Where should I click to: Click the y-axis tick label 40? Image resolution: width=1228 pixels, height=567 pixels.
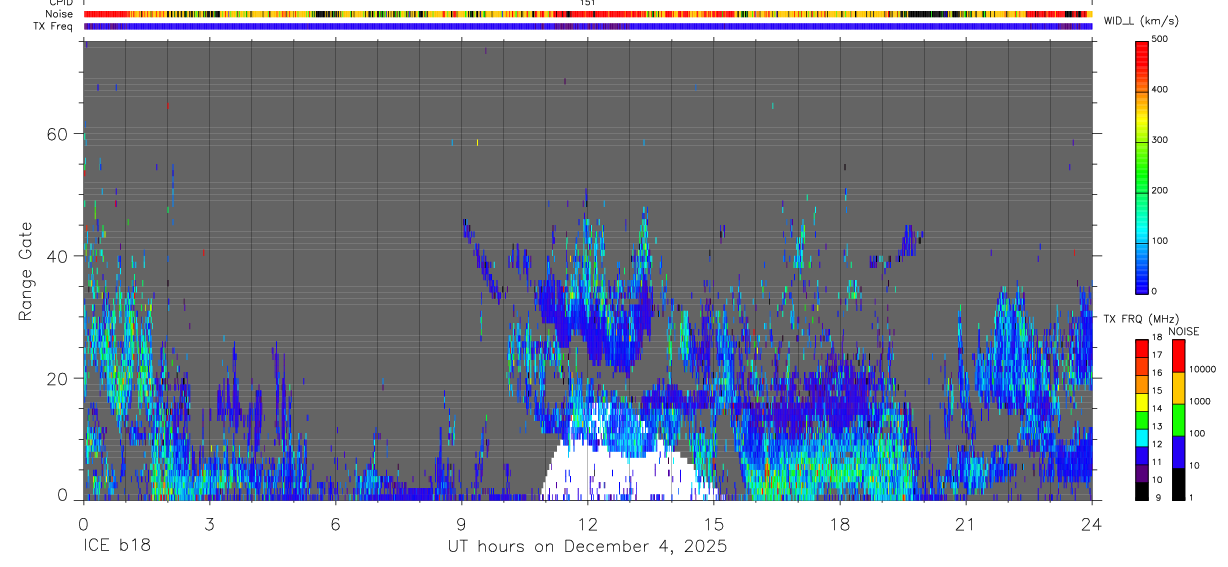click(x=58, y=256)
